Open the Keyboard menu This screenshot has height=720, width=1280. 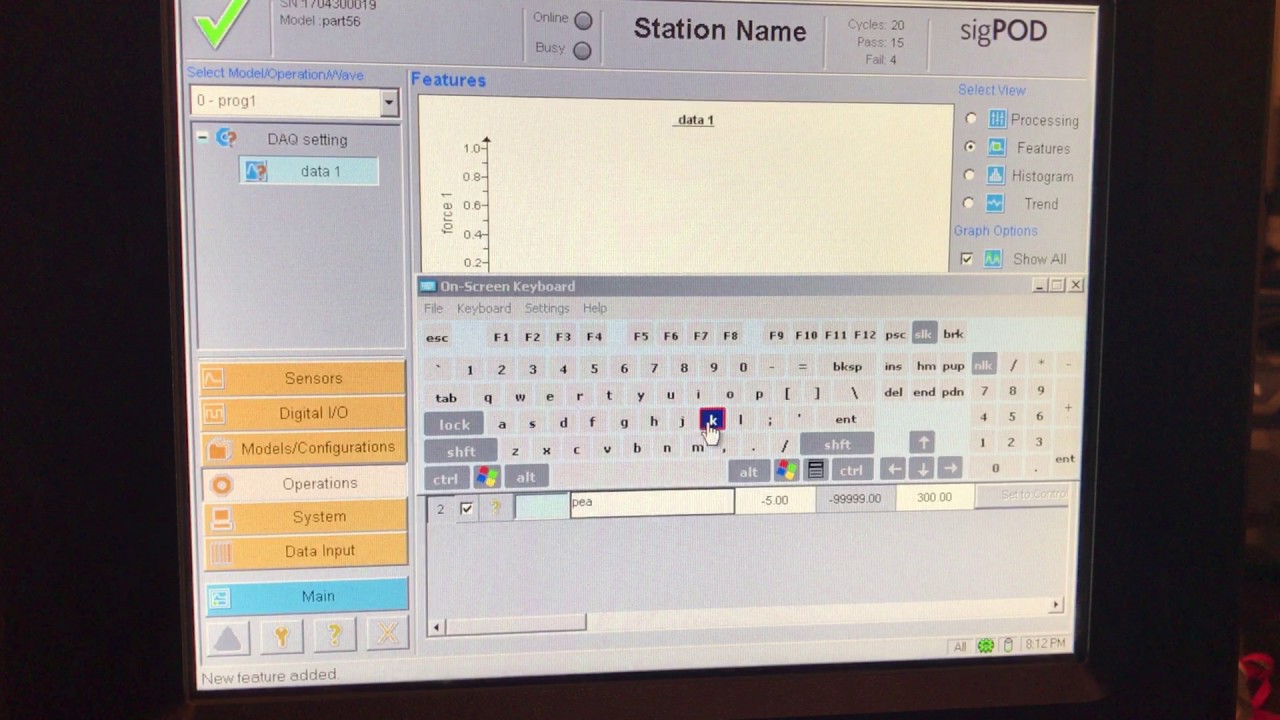coord(483,308)
